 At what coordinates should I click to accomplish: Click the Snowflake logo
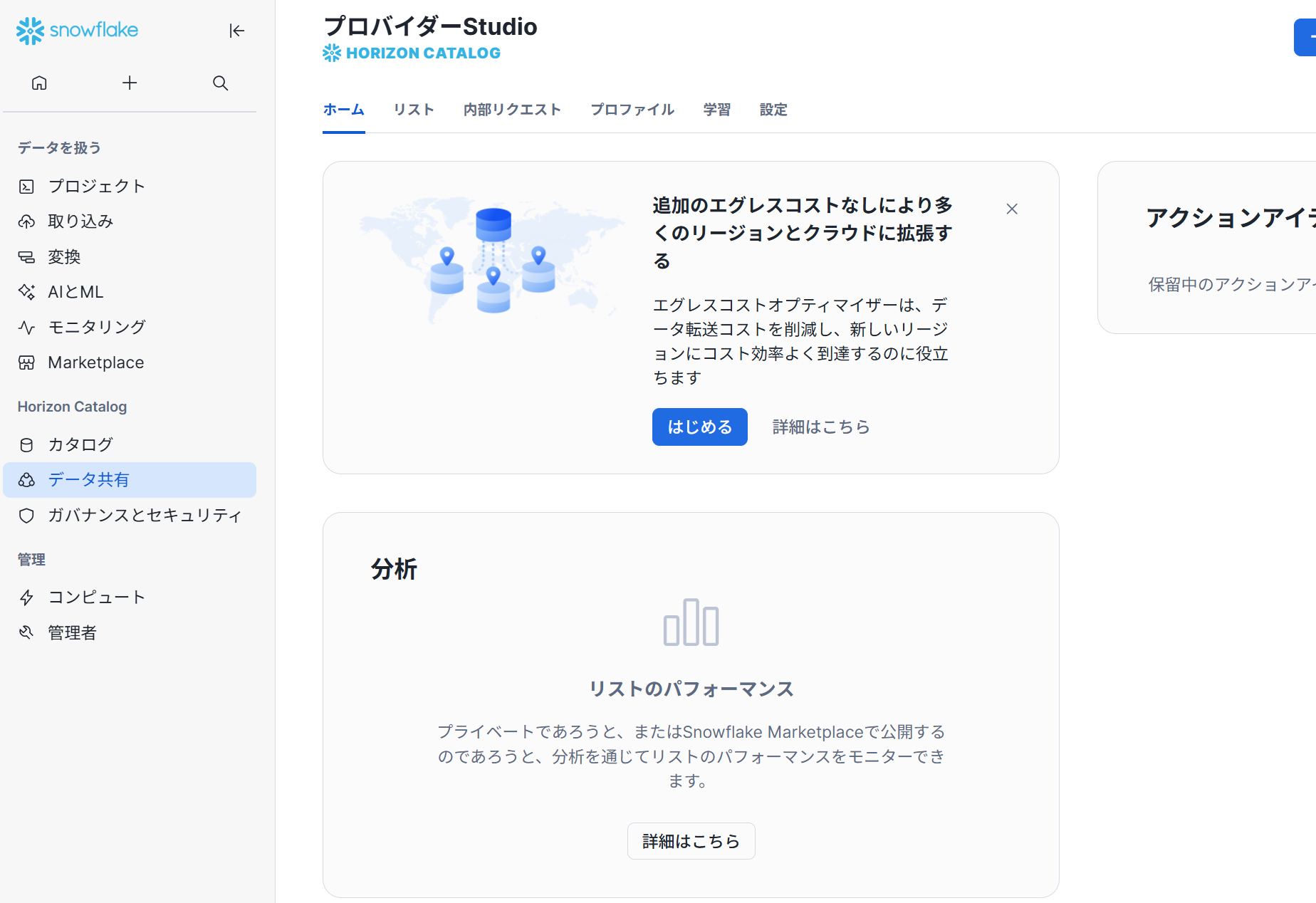click(x=77, y=31)
